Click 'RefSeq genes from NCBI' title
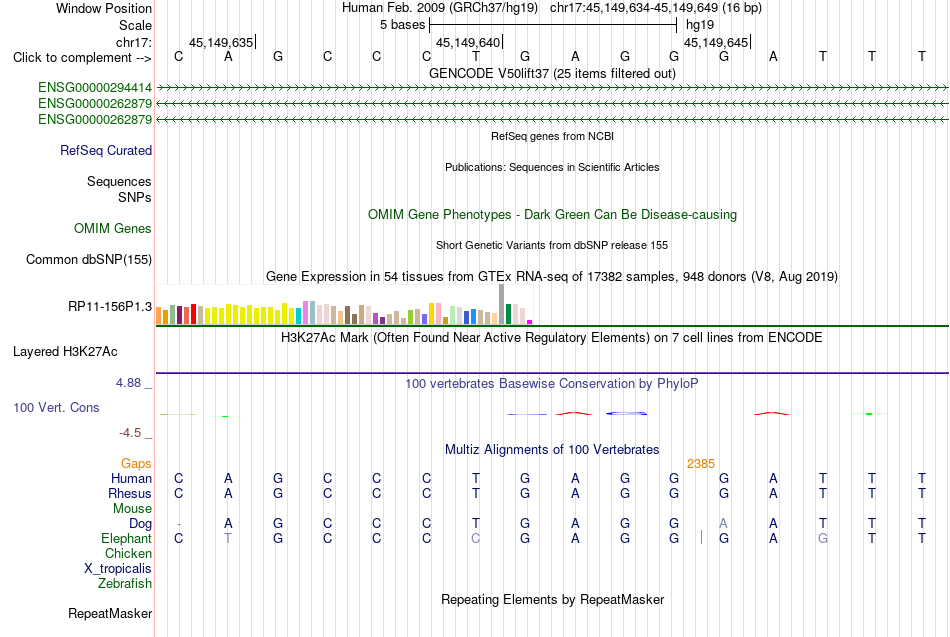The image size is (950, 637). [x=552, y=136]
